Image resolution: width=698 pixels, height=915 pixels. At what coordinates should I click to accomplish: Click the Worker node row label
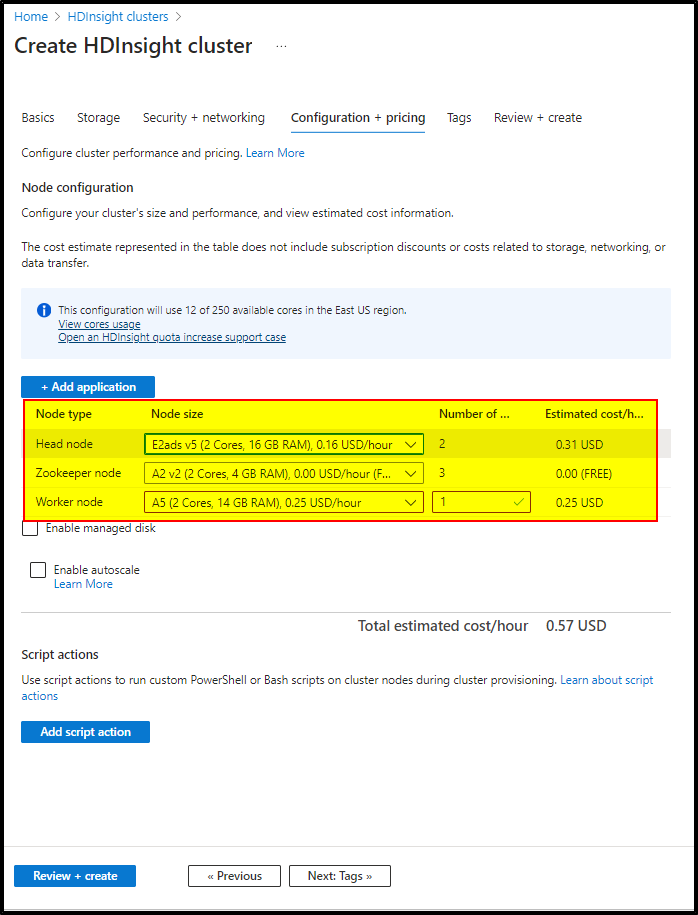point(67,502)
